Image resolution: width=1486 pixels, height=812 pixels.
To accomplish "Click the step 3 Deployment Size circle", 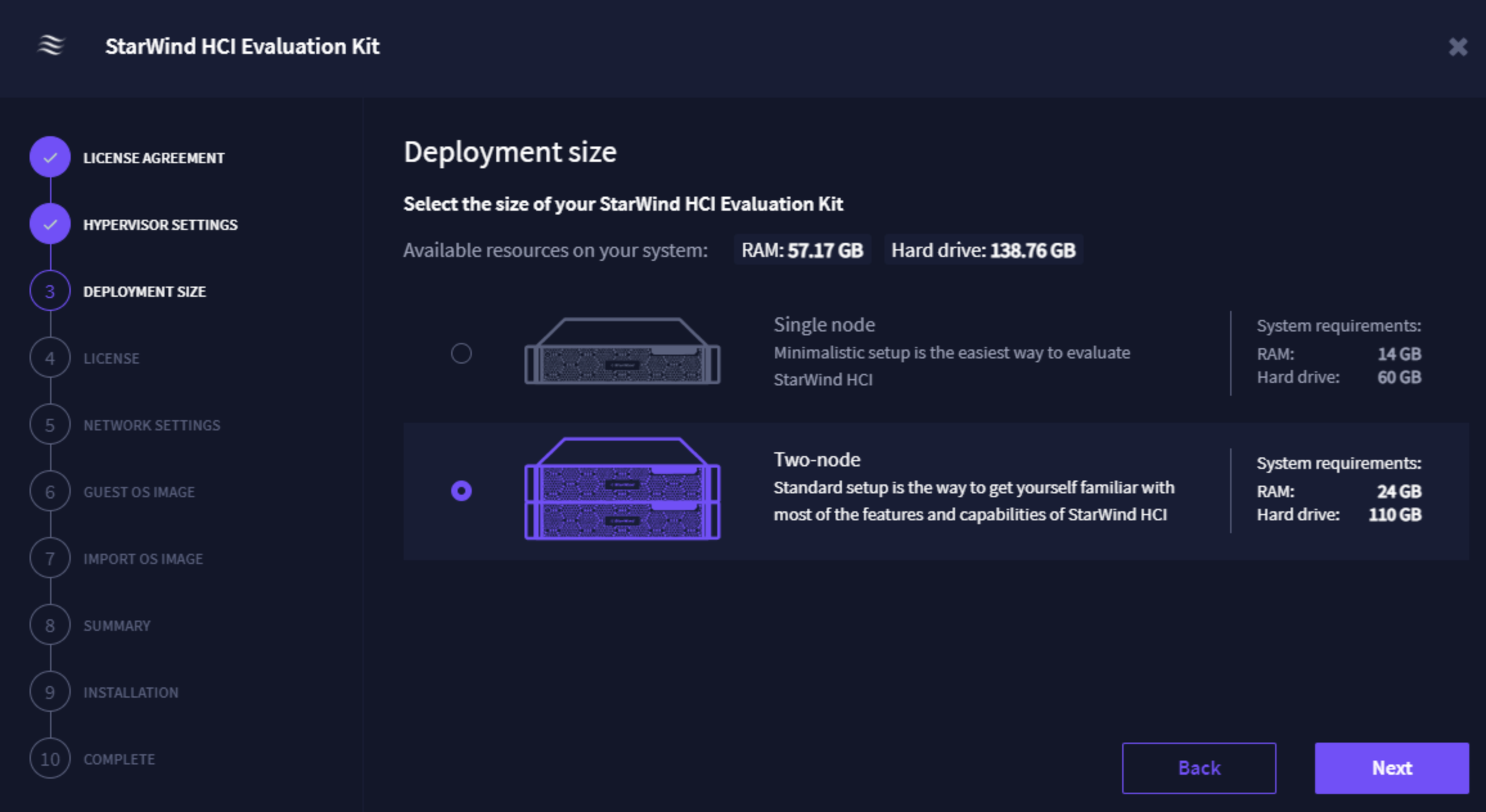I will coord(50,292).
